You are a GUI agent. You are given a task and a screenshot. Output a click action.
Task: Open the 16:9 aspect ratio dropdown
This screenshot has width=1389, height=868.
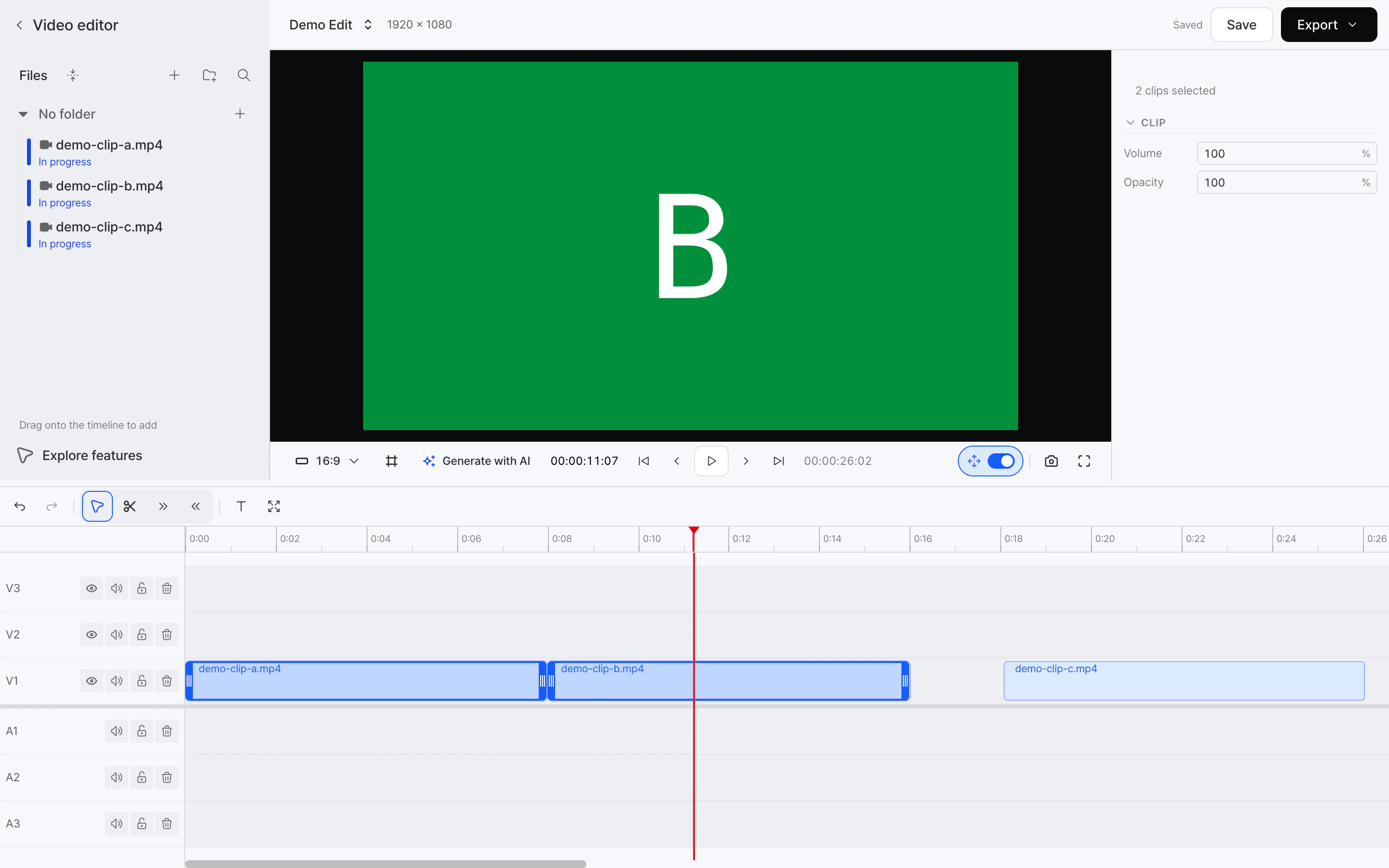point(327,461)
